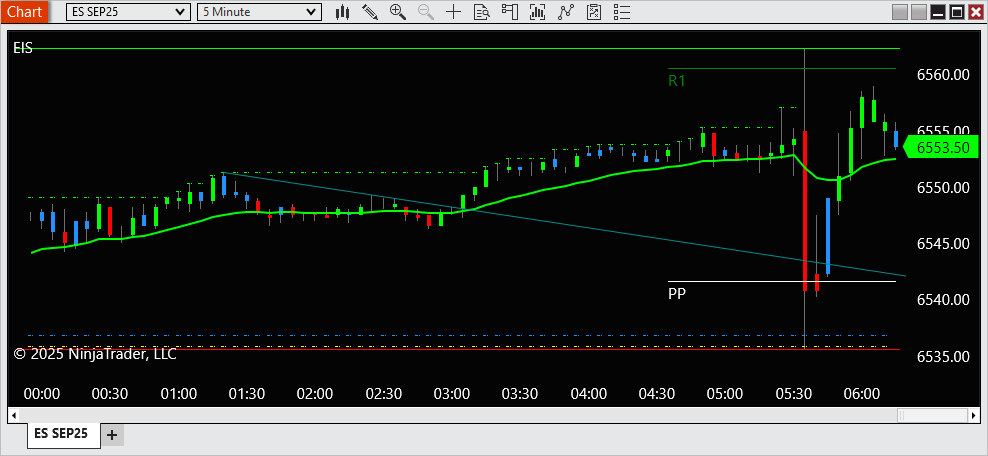988x456 pixels.
Task: Open the Strategies clipboard icon
Action: coord(594,11)
